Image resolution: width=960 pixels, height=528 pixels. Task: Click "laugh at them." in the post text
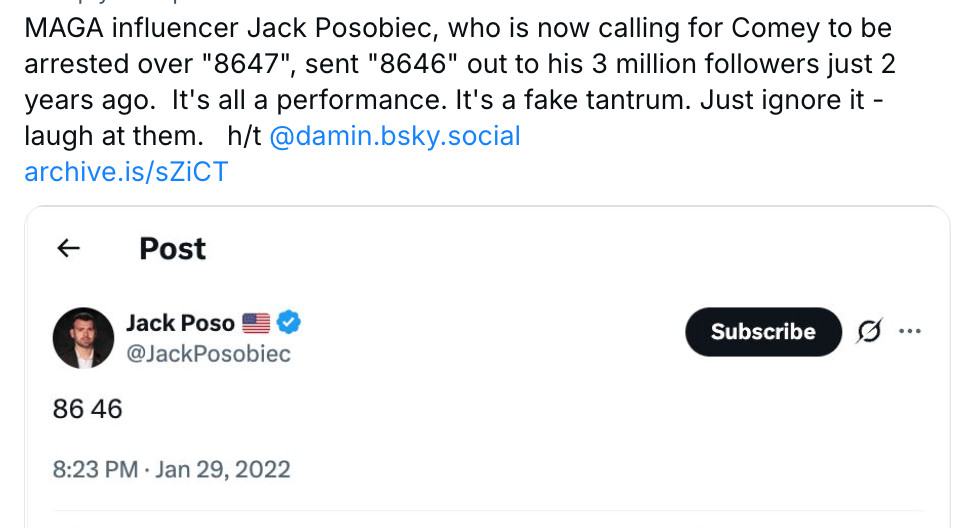[114, 135]
